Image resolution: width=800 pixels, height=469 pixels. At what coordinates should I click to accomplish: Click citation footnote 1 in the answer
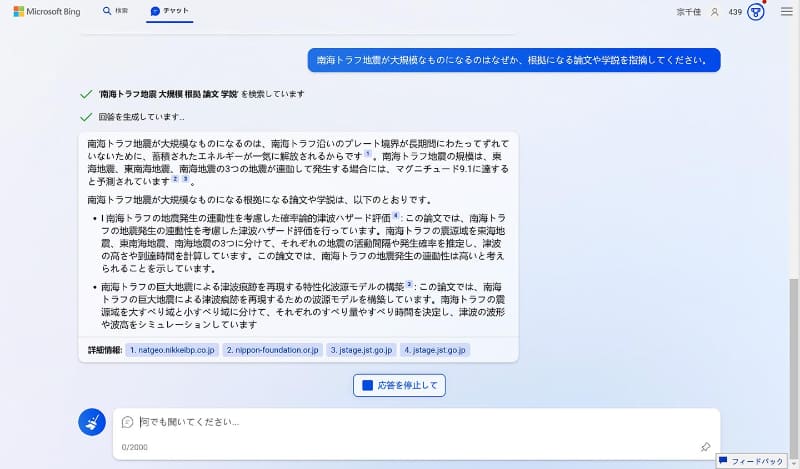point(368,154)
